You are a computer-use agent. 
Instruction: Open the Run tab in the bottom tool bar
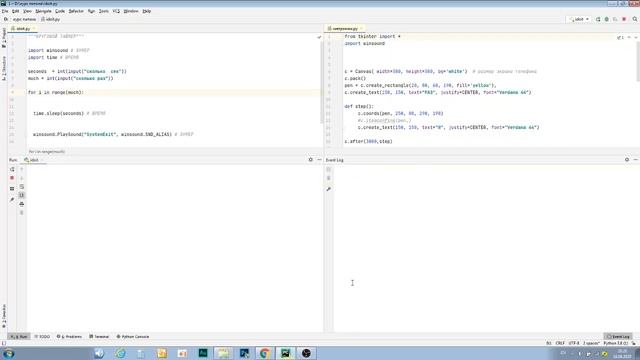pyautogui.click(x=19, y=337)
